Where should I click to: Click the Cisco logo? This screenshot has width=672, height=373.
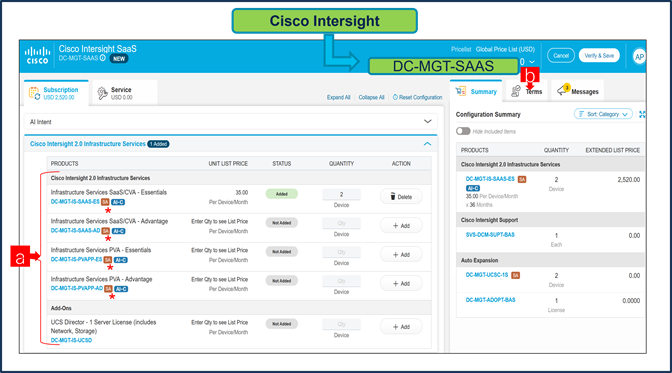(37, 56)
